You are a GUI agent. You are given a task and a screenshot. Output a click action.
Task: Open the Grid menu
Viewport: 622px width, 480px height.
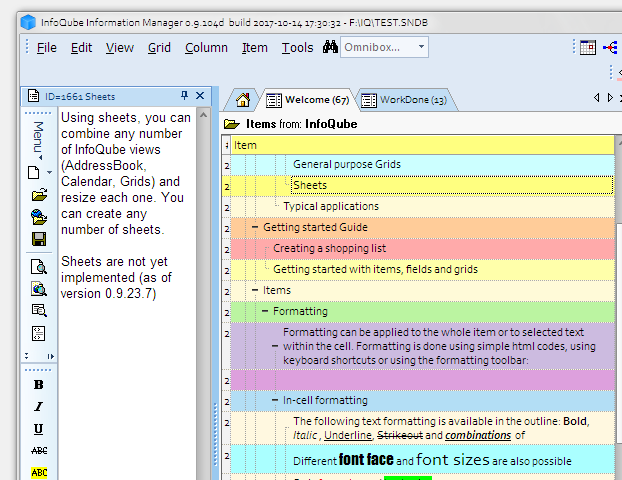[159, 48]
